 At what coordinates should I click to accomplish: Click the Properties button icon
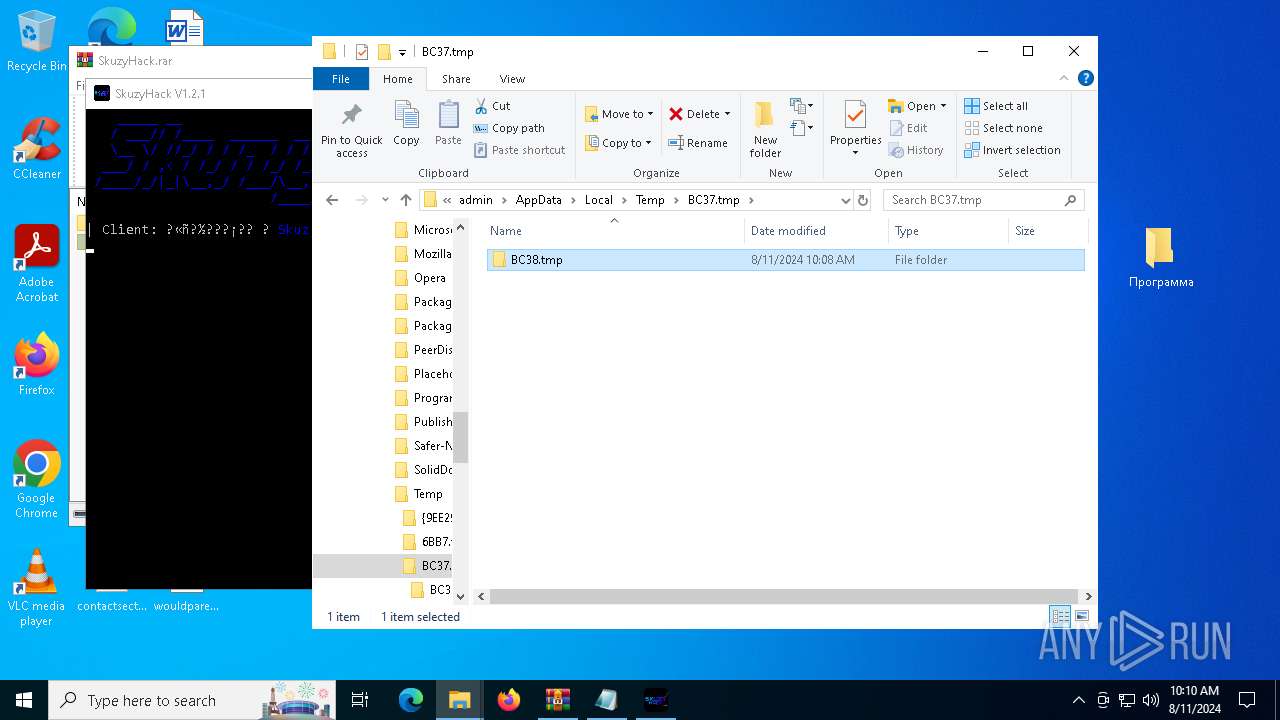855,114
